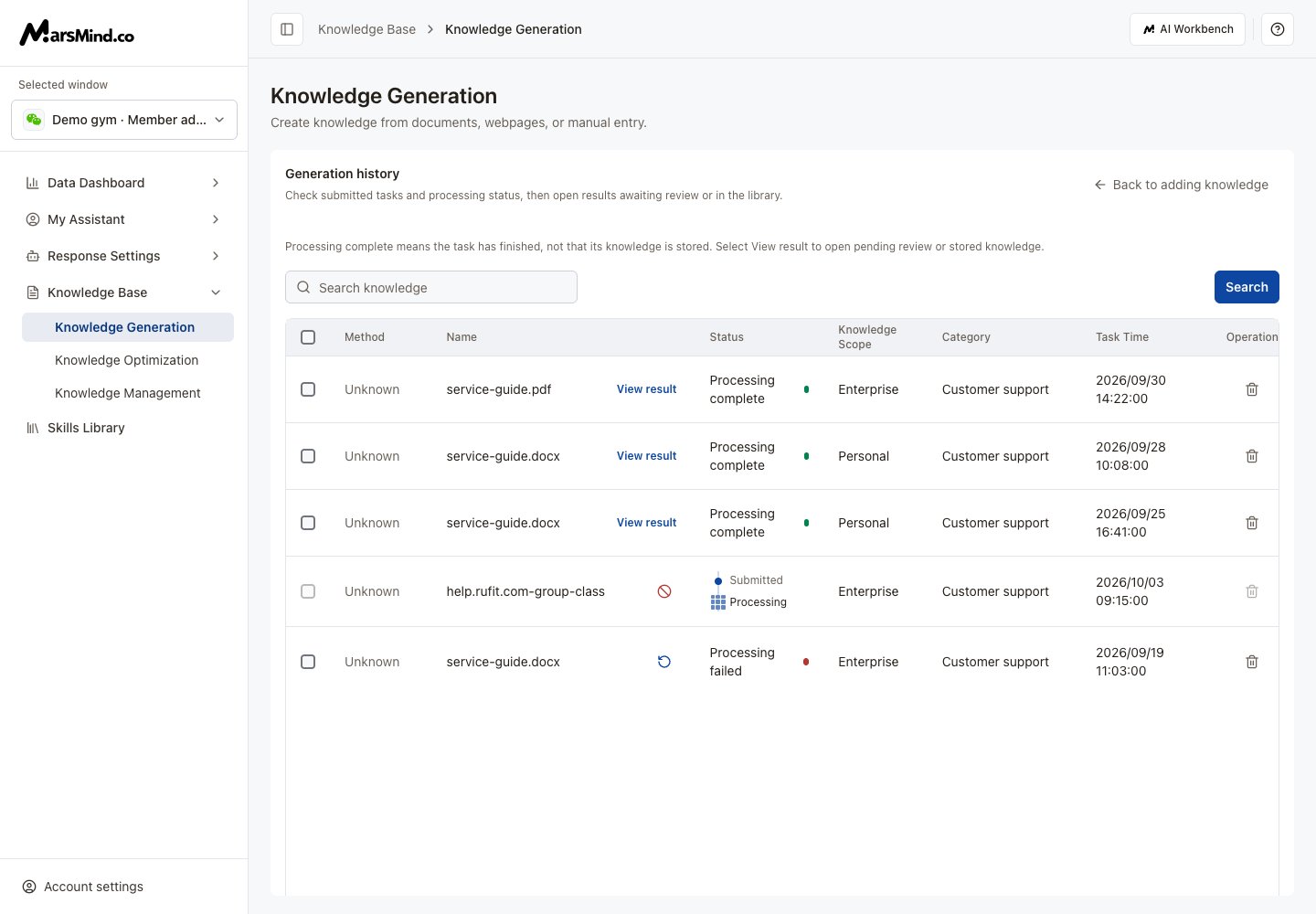Go back to adding knowledge
This screenshot has height=914, width=1316.
[1181, 185]
